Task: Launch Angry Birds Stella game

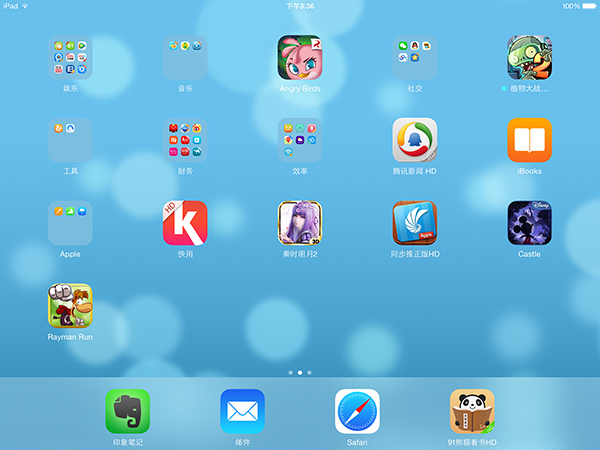Action: point(300,57)
